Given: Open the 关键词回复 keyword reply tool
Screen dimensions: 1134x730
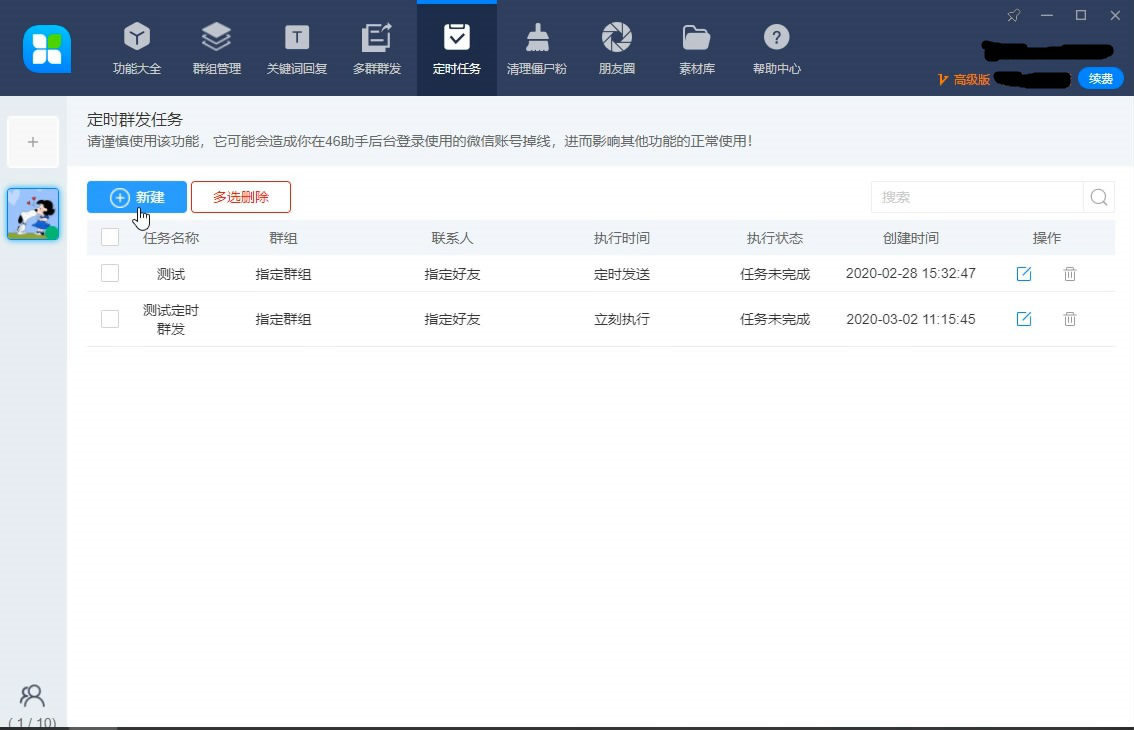Looking at the screenshot, I should tap(296, 48).
